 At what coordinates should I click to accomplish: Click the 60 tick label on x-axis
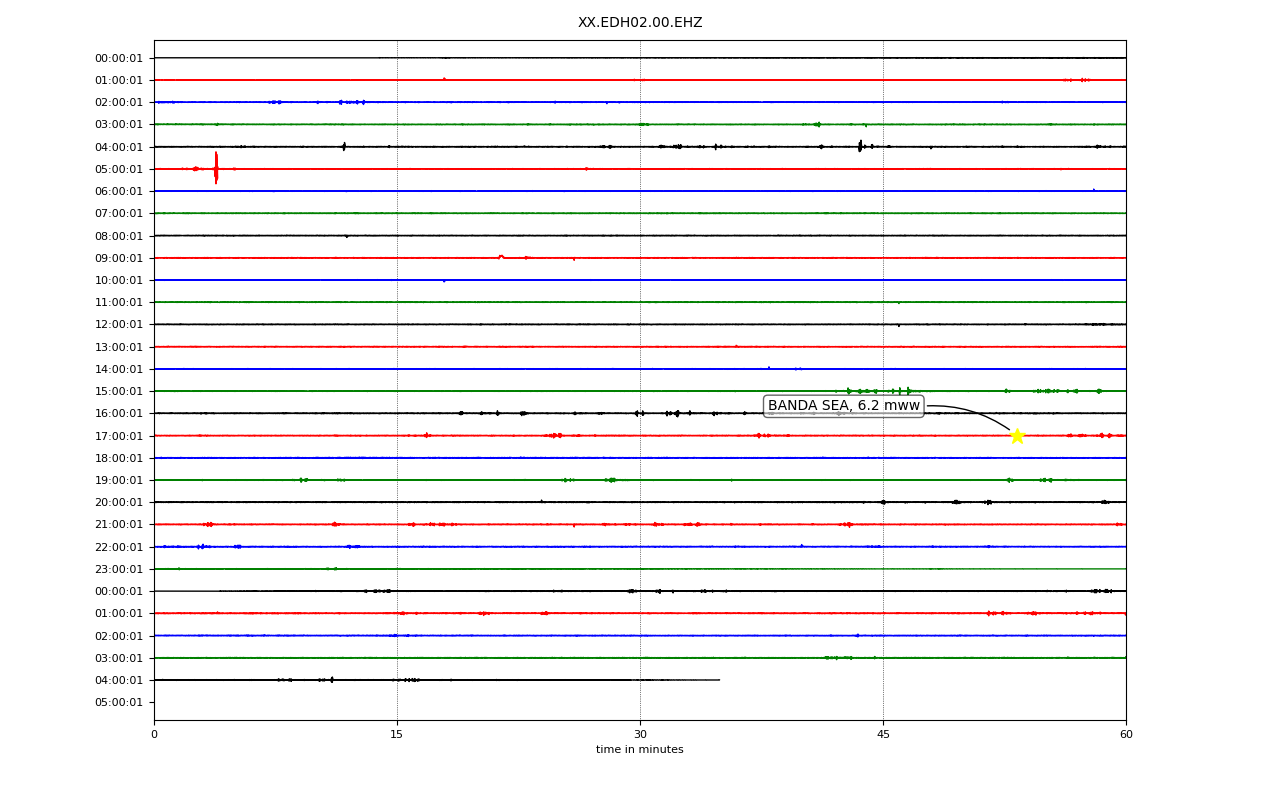point(1126,735)
